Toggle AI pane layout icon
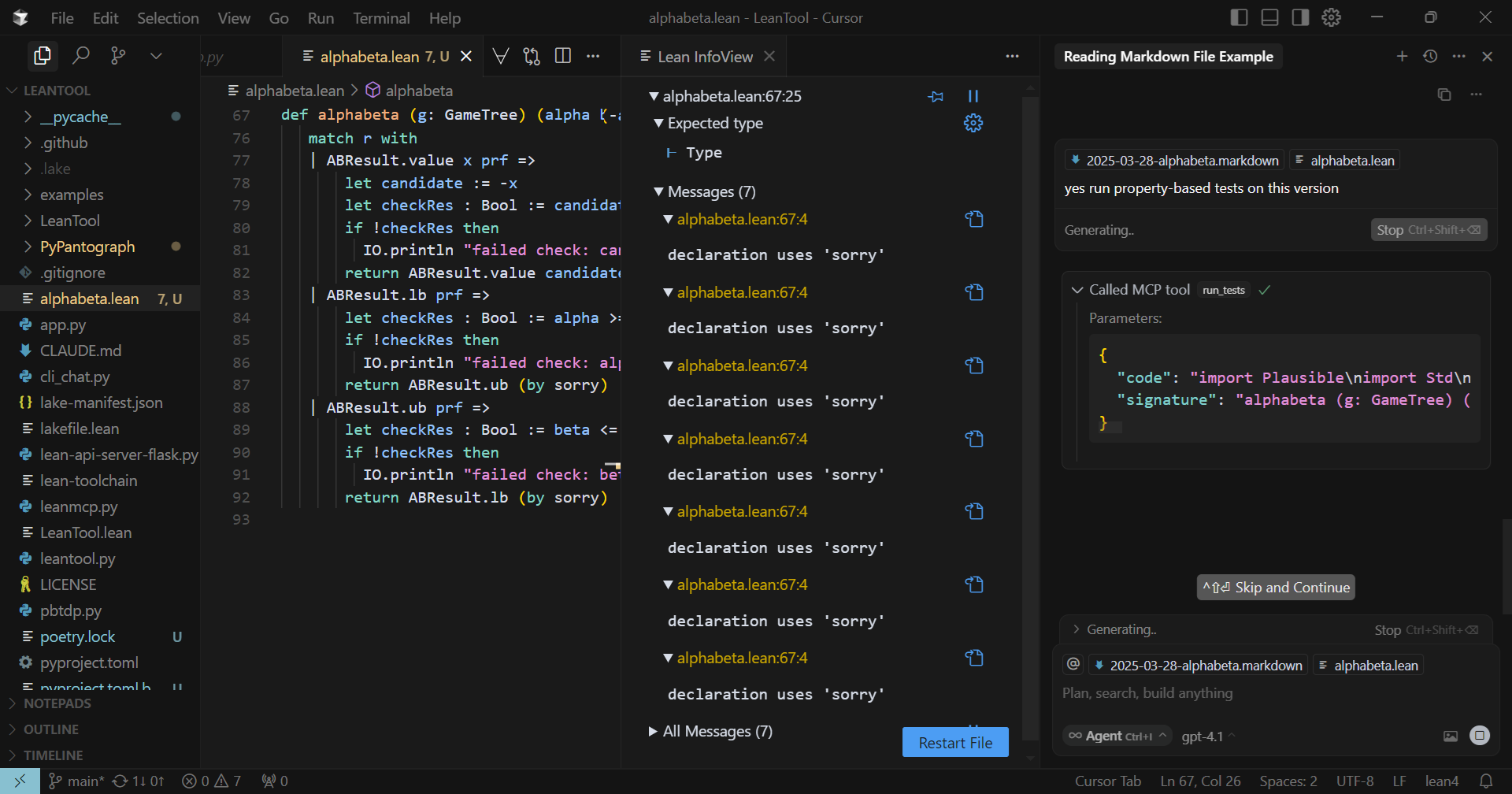 point(1300,17)
